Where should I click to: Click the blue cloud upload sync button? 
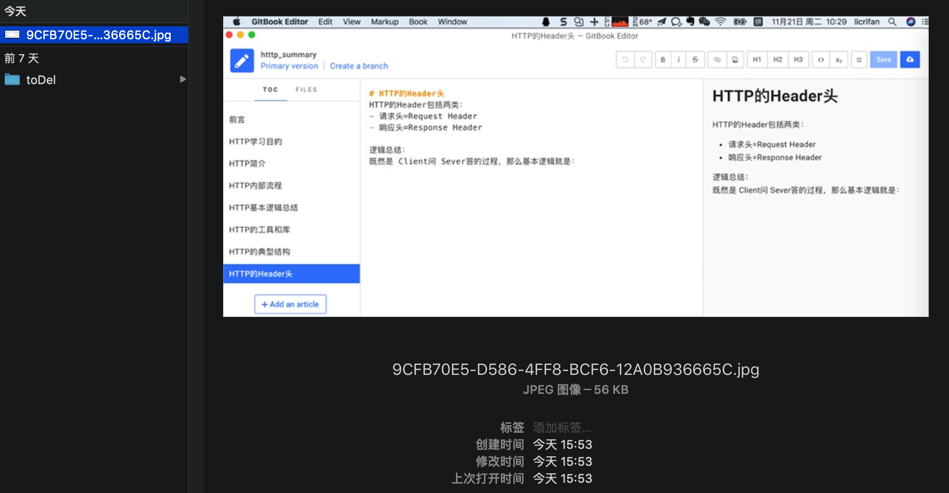point(910,59)
